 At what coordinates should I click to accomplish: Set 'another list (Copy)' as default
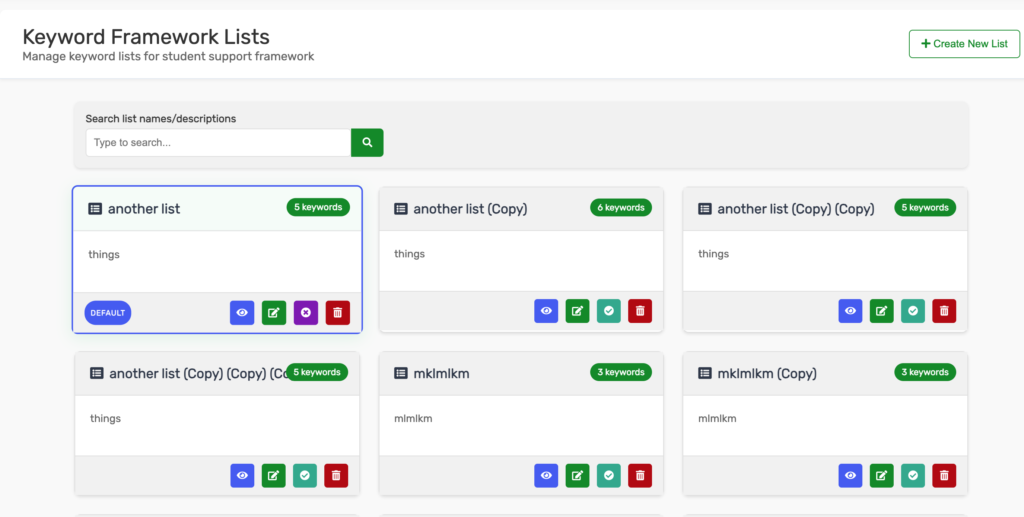tap(608, 311)
